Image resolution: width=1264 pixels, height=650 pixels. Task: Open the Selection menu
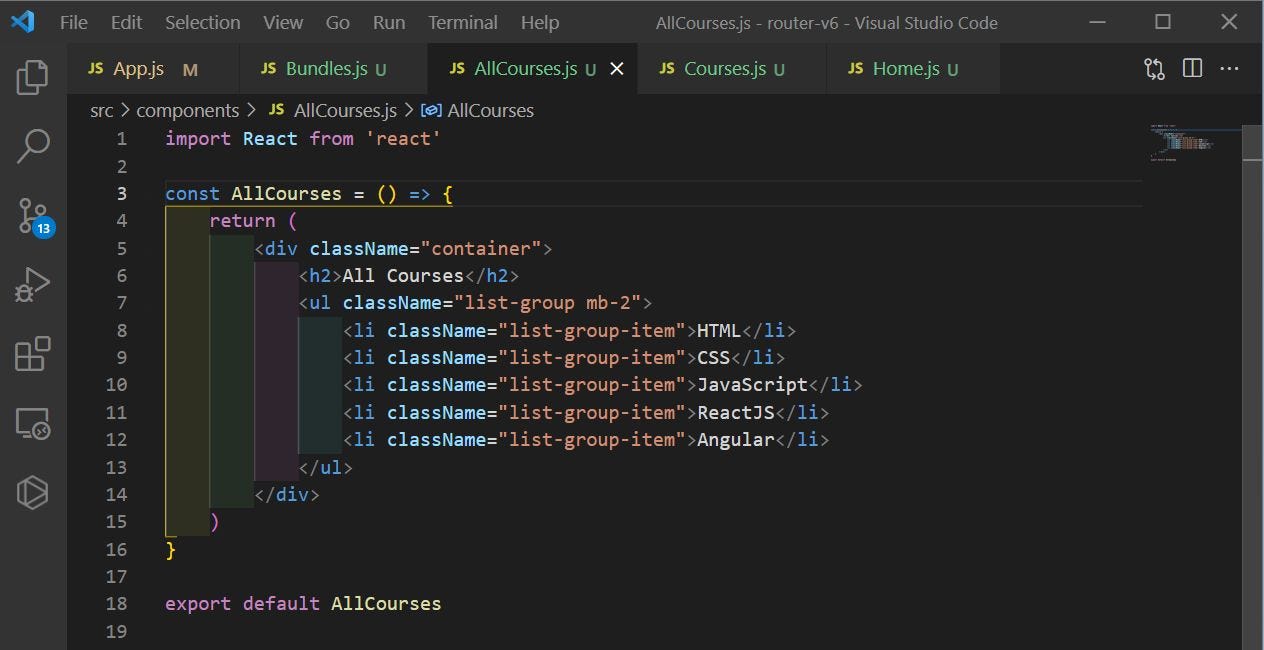coord(202,22)
